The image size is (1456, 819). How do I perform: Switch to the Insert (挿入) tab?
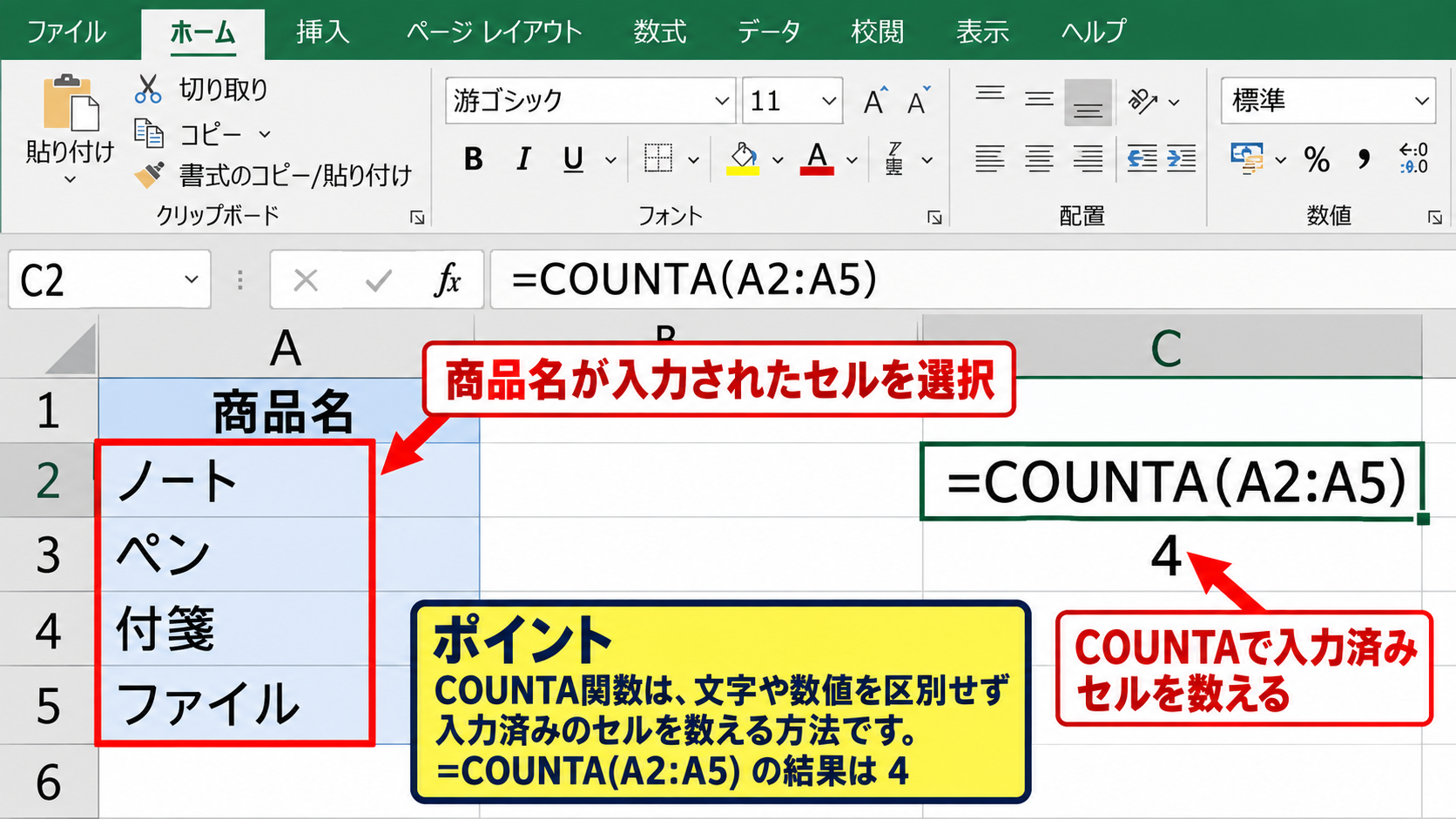pos(322,32)
